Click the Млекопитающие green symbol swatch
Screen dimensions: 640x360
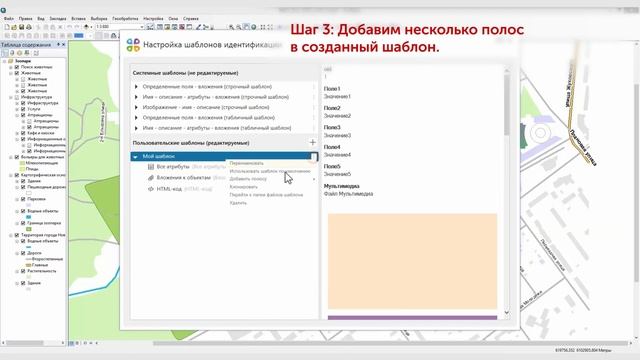coord(23,163)
